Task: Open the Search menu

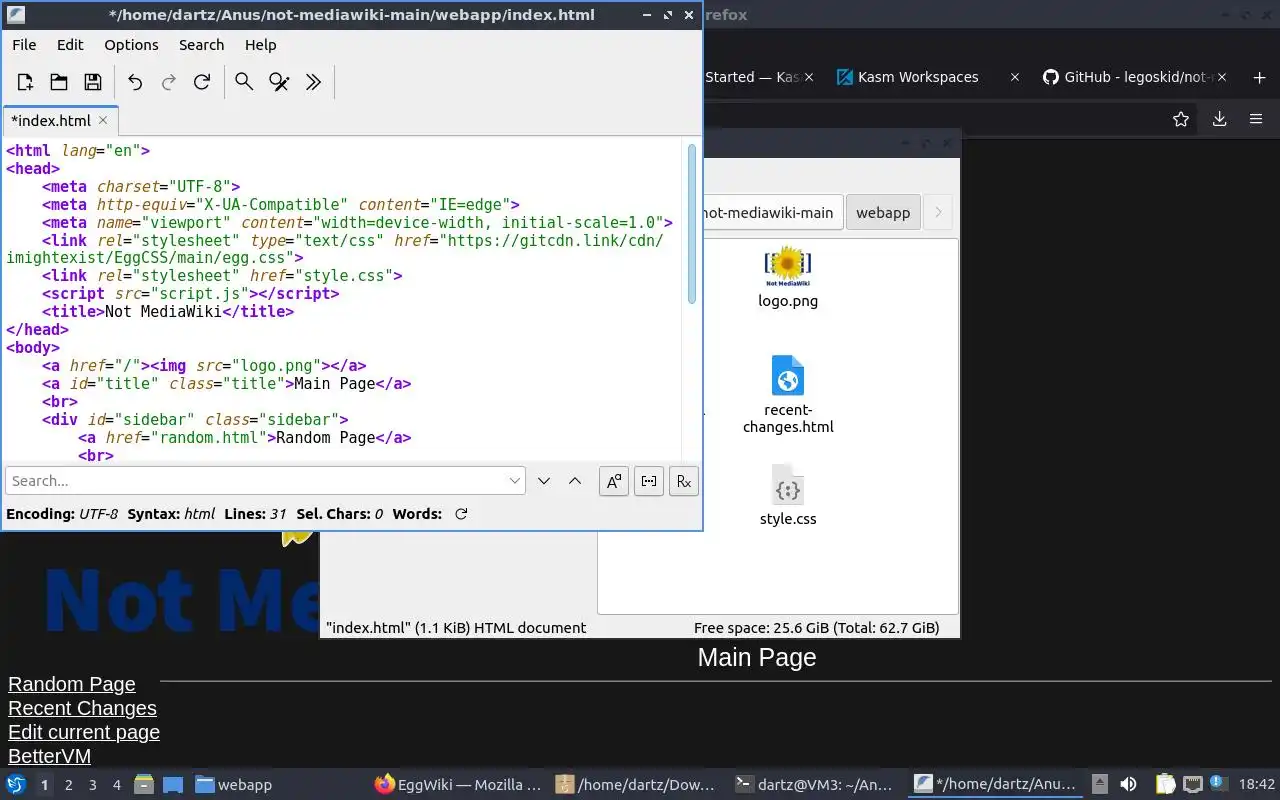Action: click(x=201, y=45)
